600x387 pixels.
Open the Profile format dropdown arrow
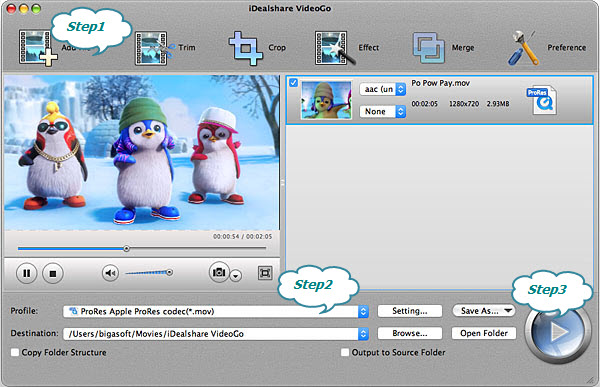tap(363, 311)
